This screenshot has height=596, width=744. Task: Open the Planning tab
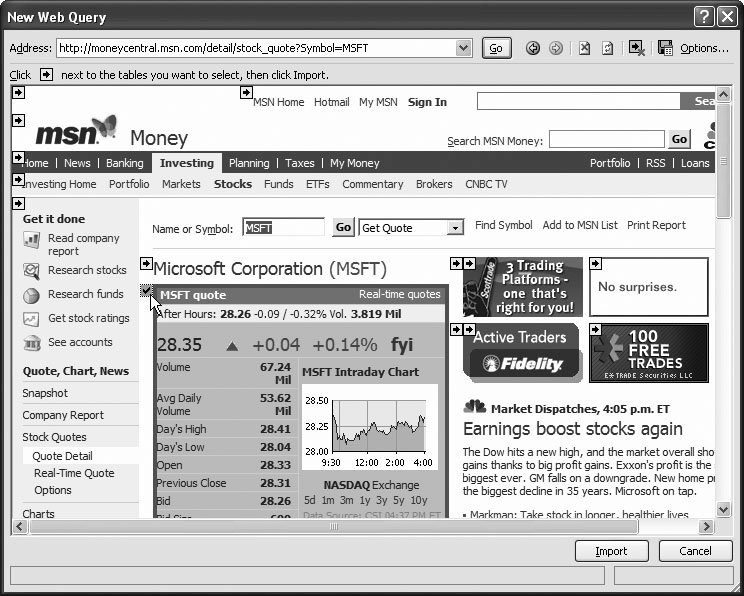[249, 163]
